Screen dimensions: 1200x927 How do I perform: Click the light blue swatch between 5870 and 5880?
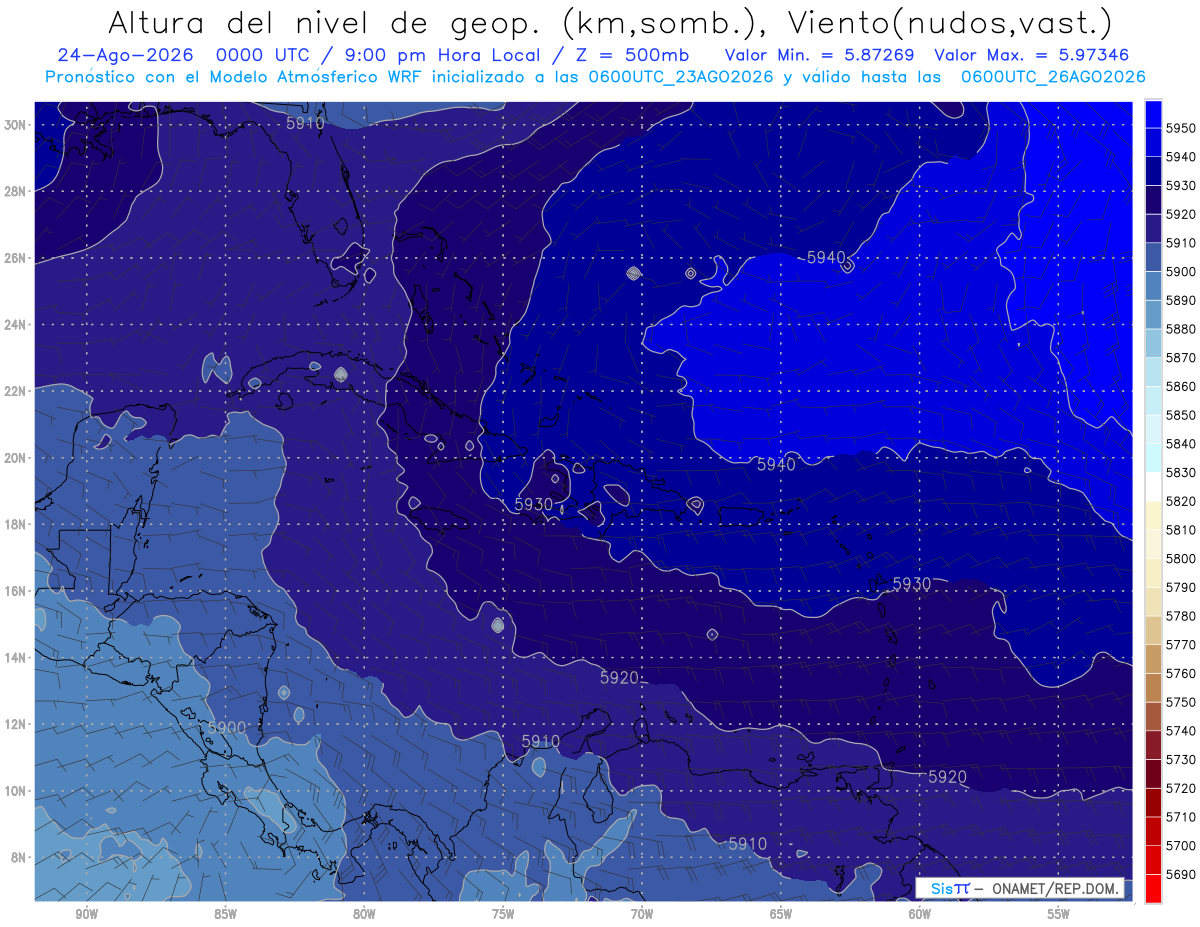1153,343
